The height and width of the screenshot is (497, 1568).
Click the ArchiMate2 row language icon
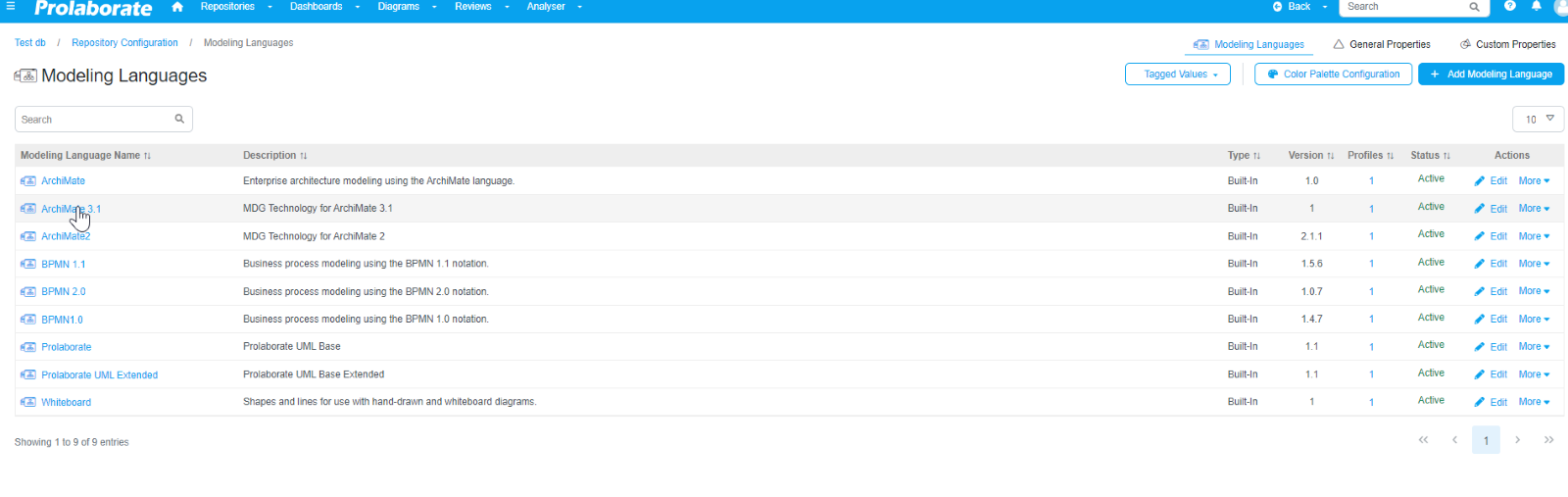pos(28,236)
